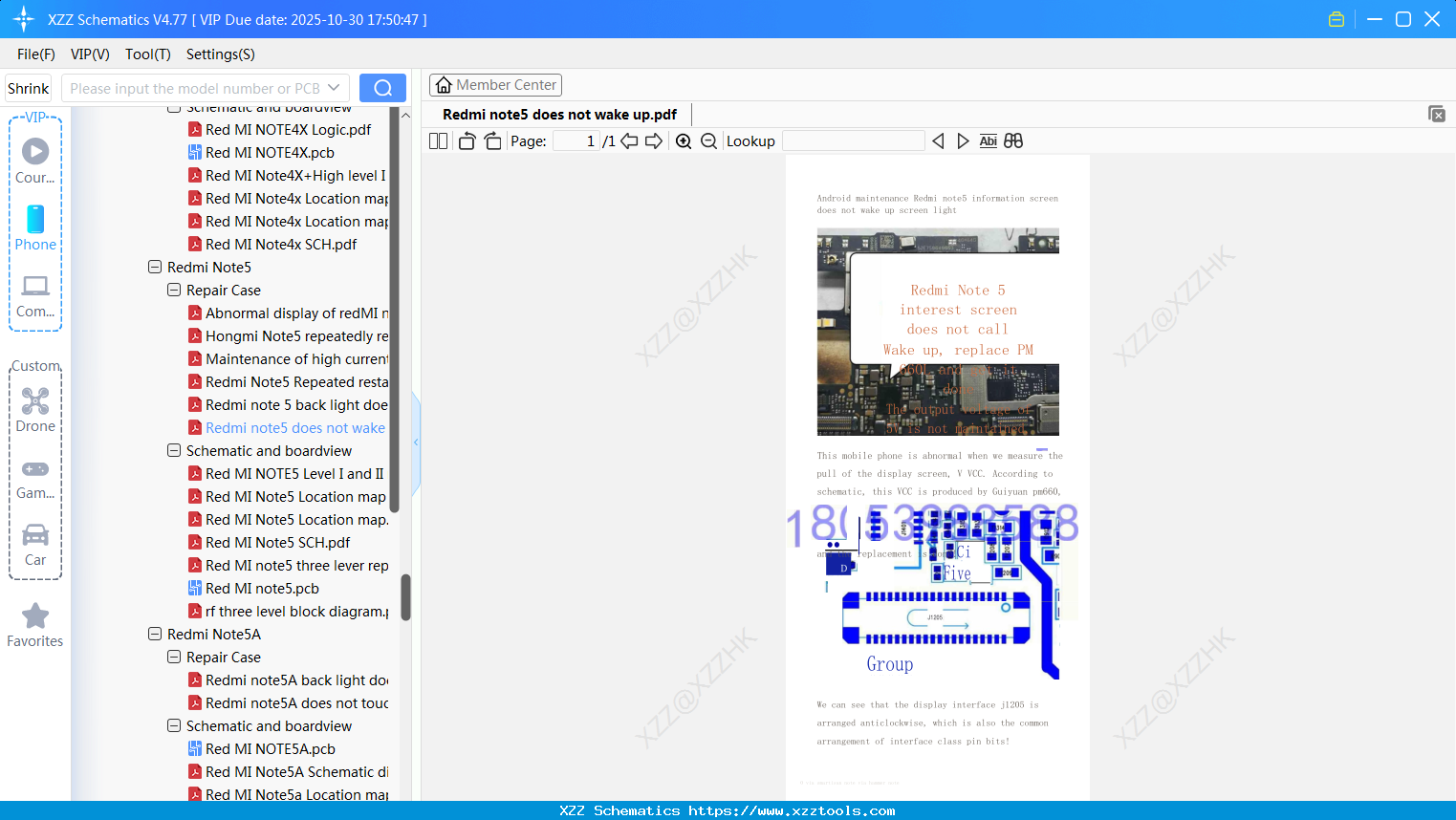Viewport: 1456px width, 820px height.
Task: Collapse Schematic and boardview under Redmi Note5A
Action: pyautogui.click(x=174, y=725)
